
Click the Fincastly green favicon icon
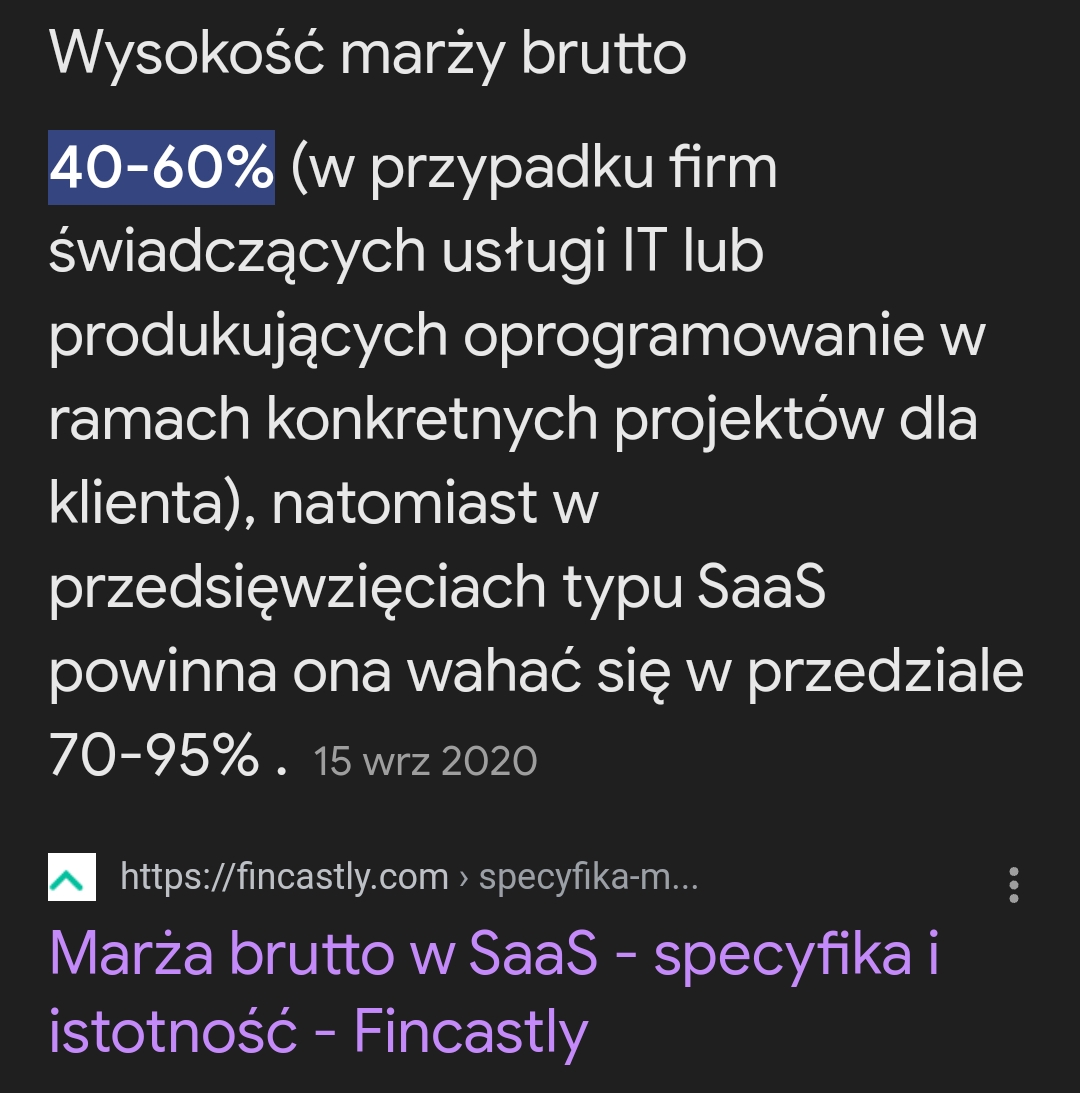(72, 877)
